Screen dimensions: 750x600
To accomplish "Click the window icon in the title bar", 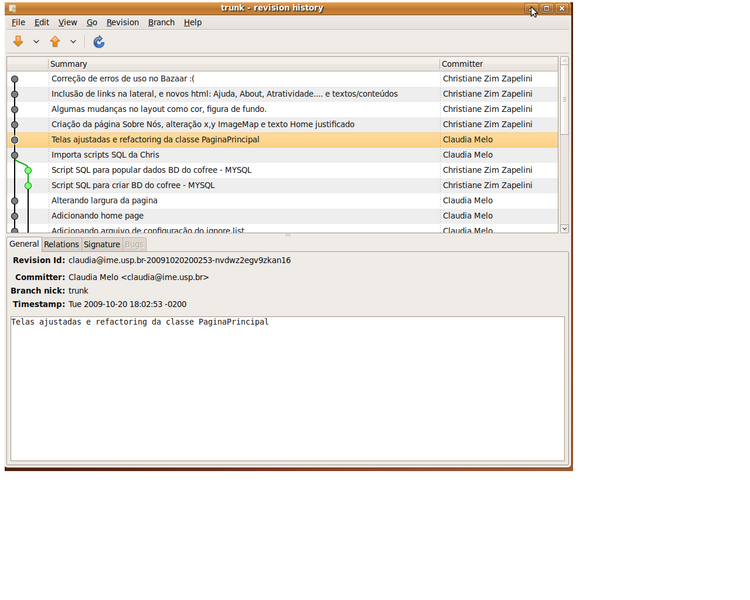I will point(12,8).
